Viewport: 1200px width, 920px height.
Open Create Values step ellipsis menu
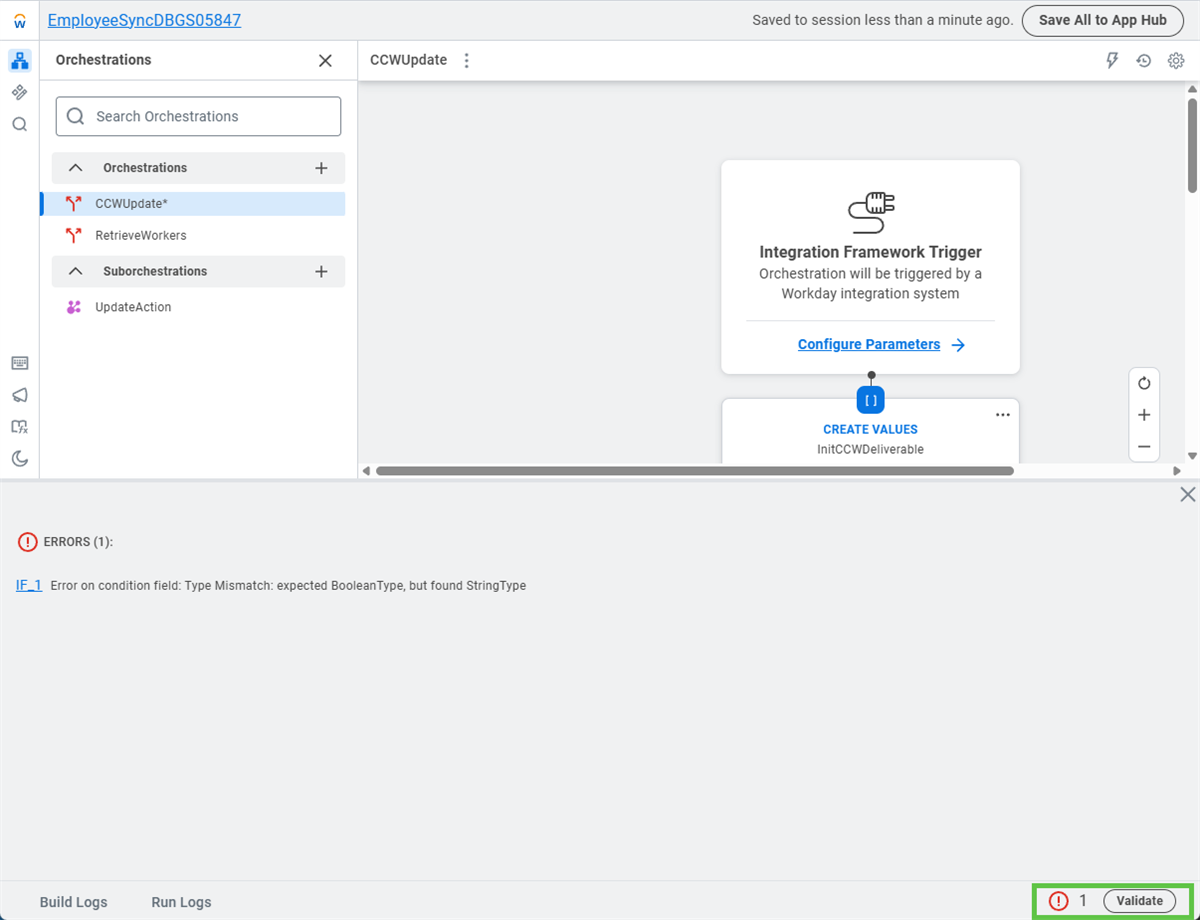coord(1003,415)
